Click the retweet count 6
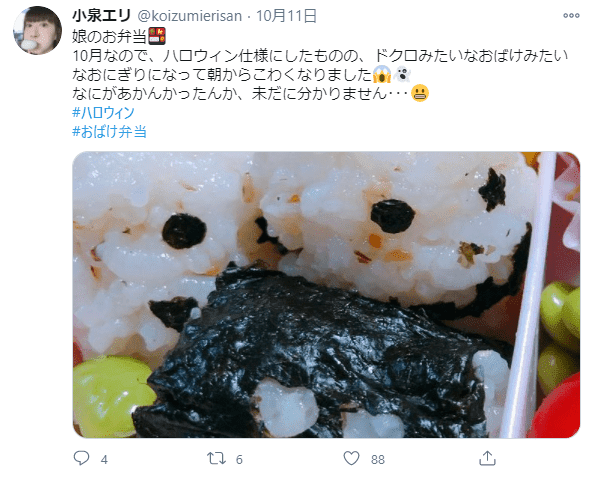594x478 pixels. pyautogui.click(x=239, y=459)
